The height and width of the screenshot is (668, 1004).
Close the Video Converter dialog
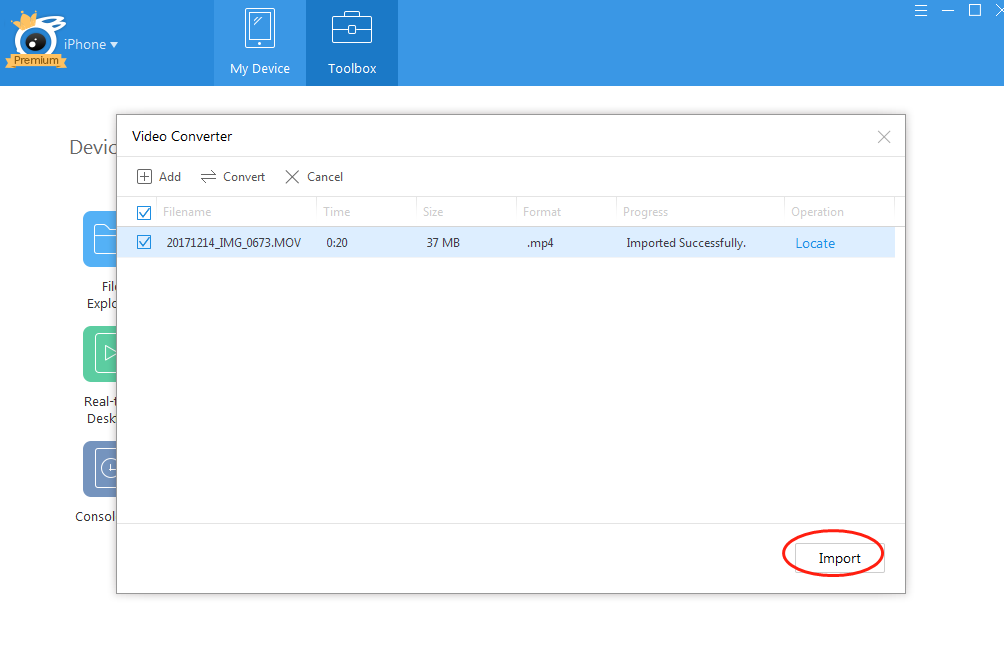click(884, 137)
